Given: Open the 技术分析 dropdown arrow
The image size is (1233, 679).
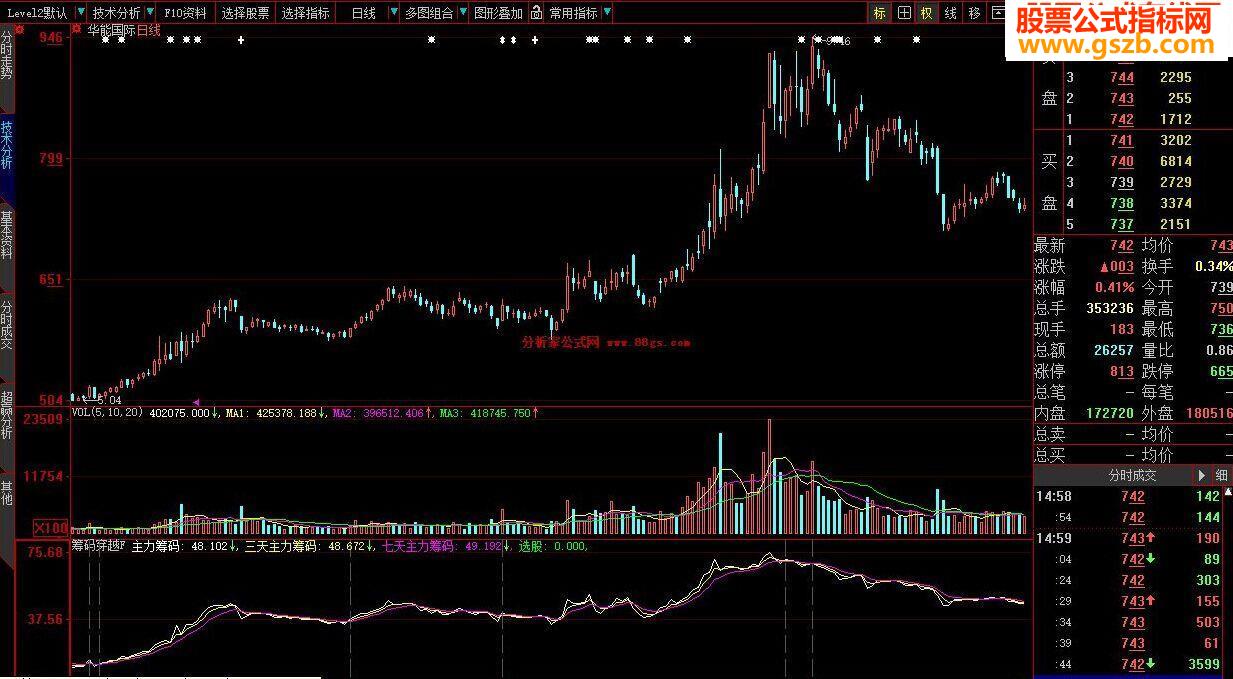Looking at the screenshot, I should 150,13.
